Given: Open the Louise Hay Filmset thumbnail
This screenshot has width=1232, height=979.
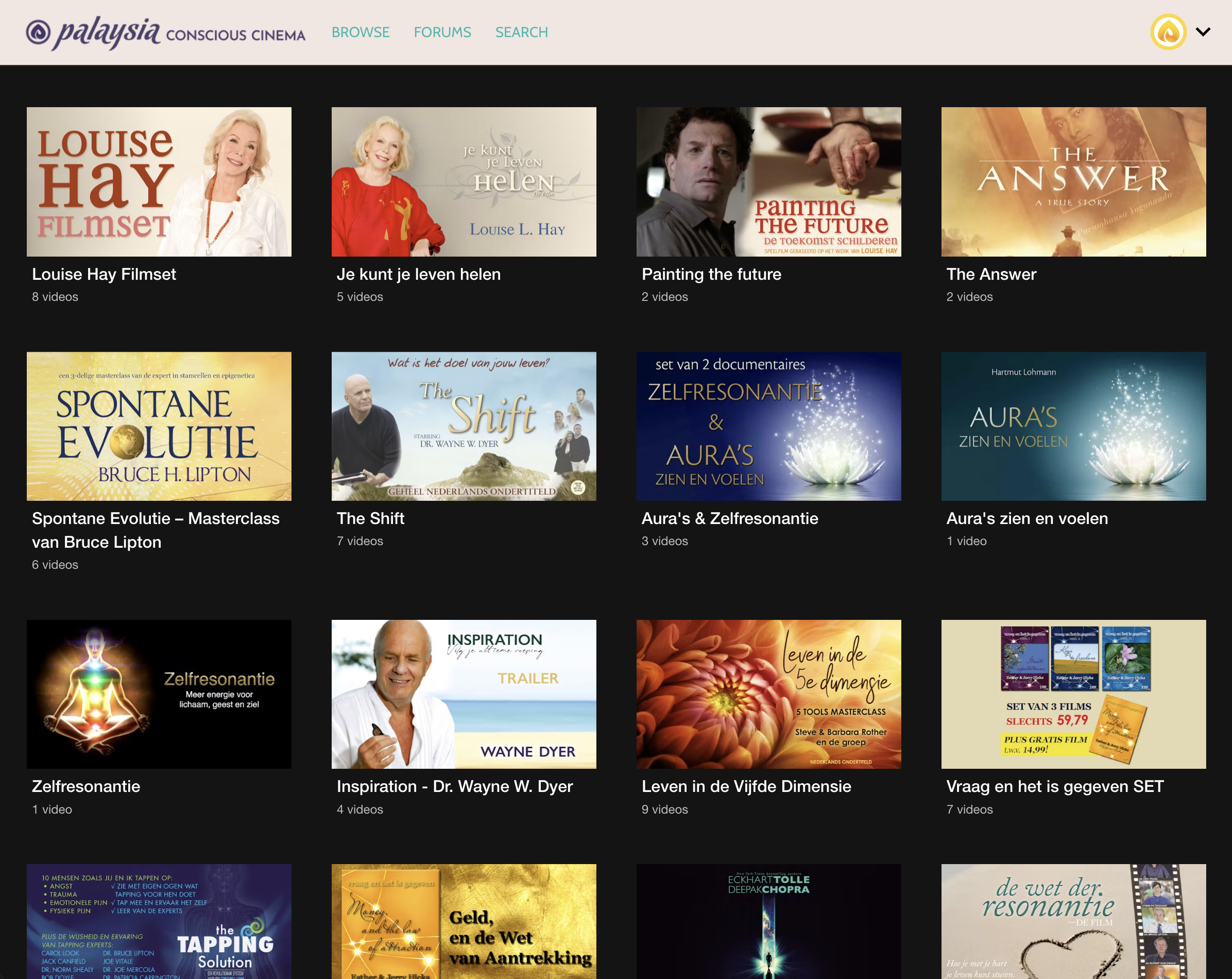Looking at the screenshot, I should tap(159, 182).
